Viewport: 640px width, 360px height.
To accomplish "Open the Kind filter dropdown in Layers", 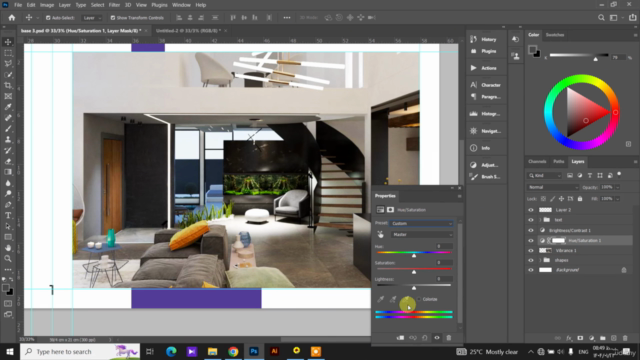I will click(544, 176).
